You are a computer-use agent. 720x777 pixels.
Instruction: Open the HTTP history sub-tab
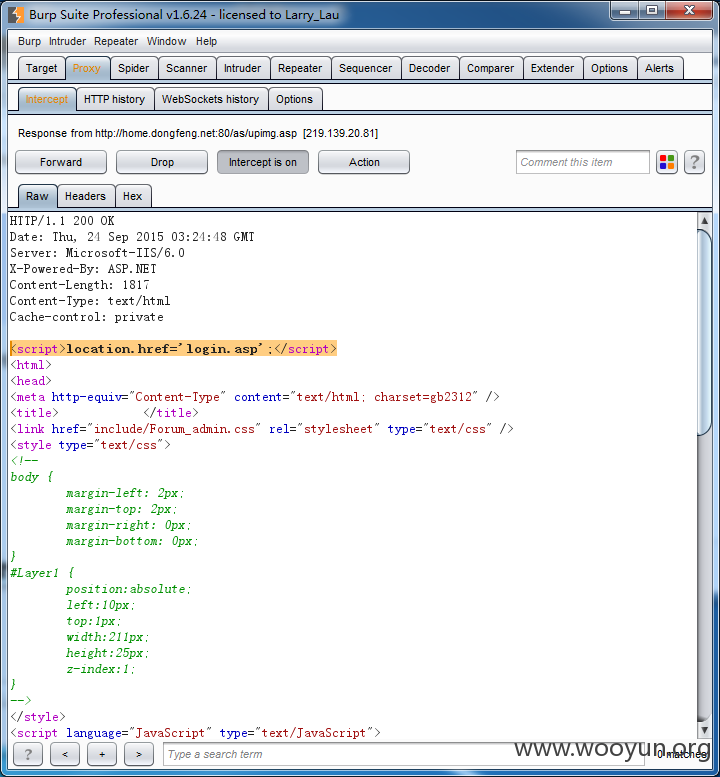point(114,99)
